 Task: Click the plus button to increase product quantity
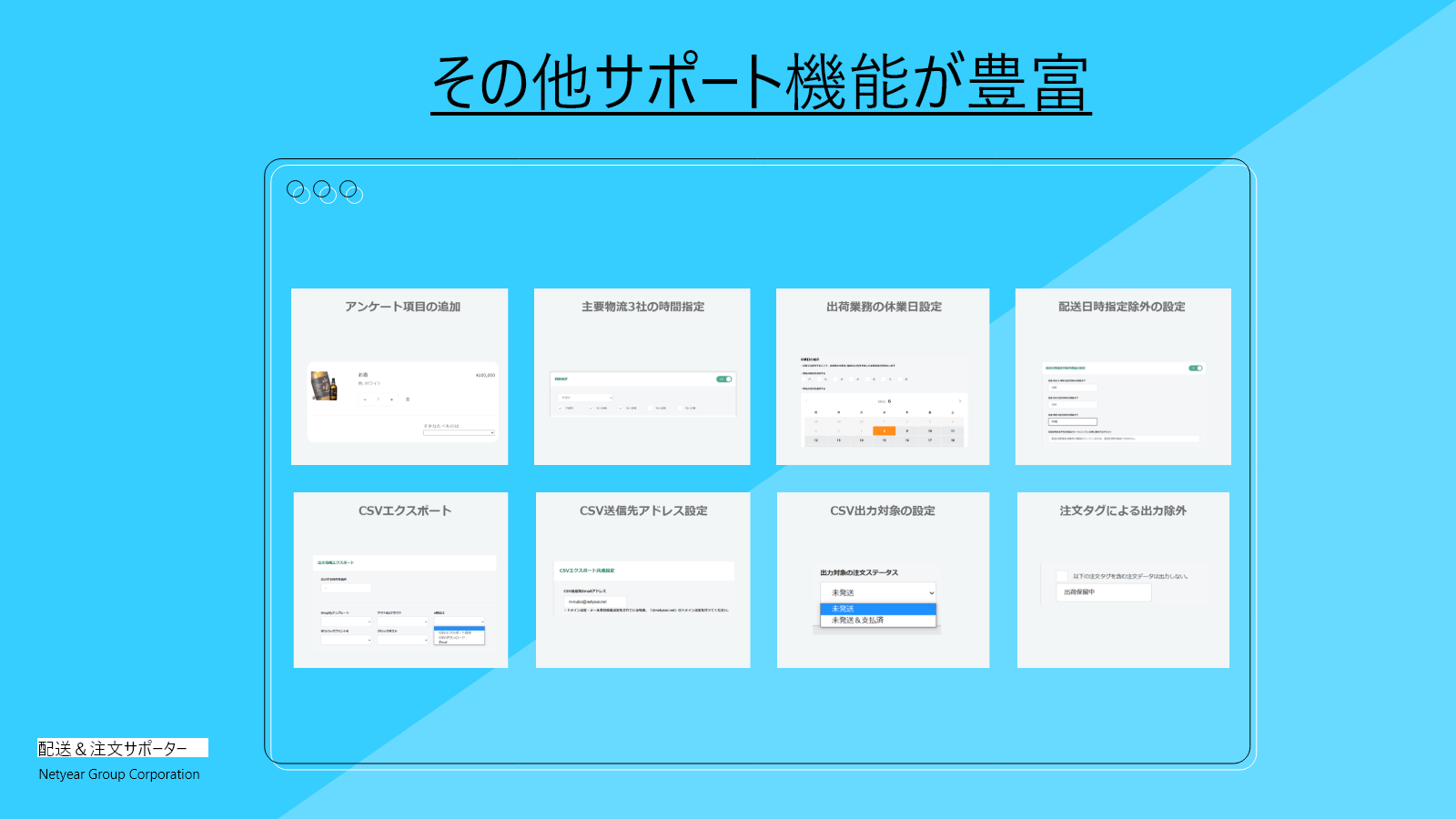[391, 399]
